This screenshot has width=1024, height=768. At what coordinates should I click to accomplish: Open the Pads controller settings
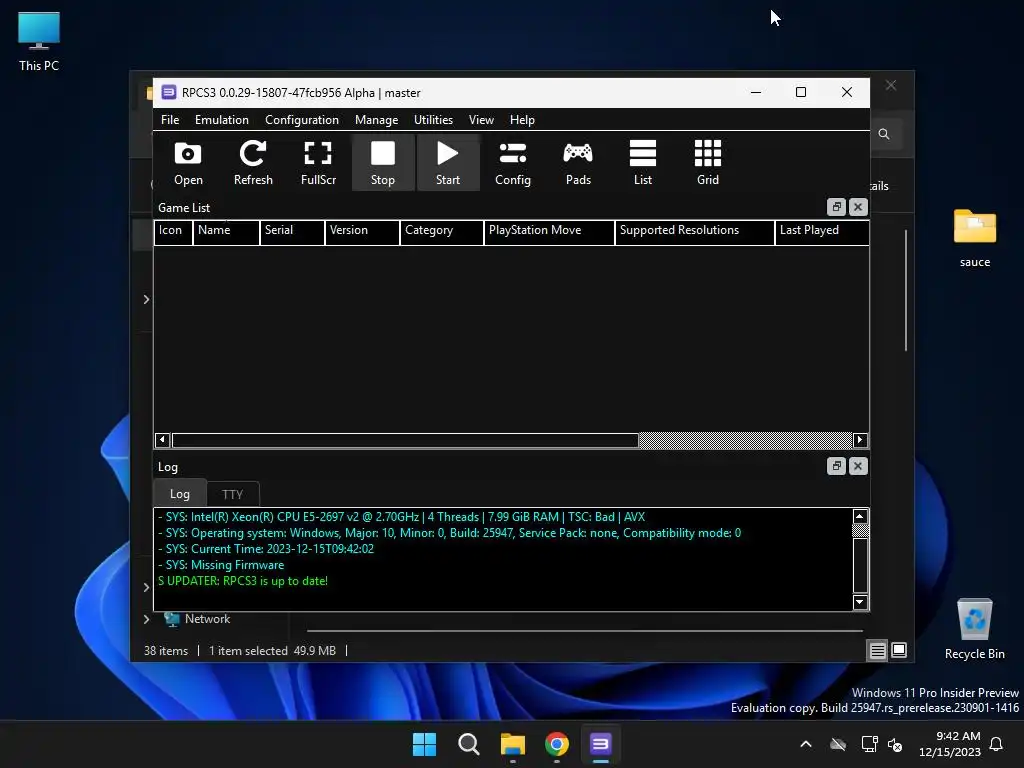[578, 163]
